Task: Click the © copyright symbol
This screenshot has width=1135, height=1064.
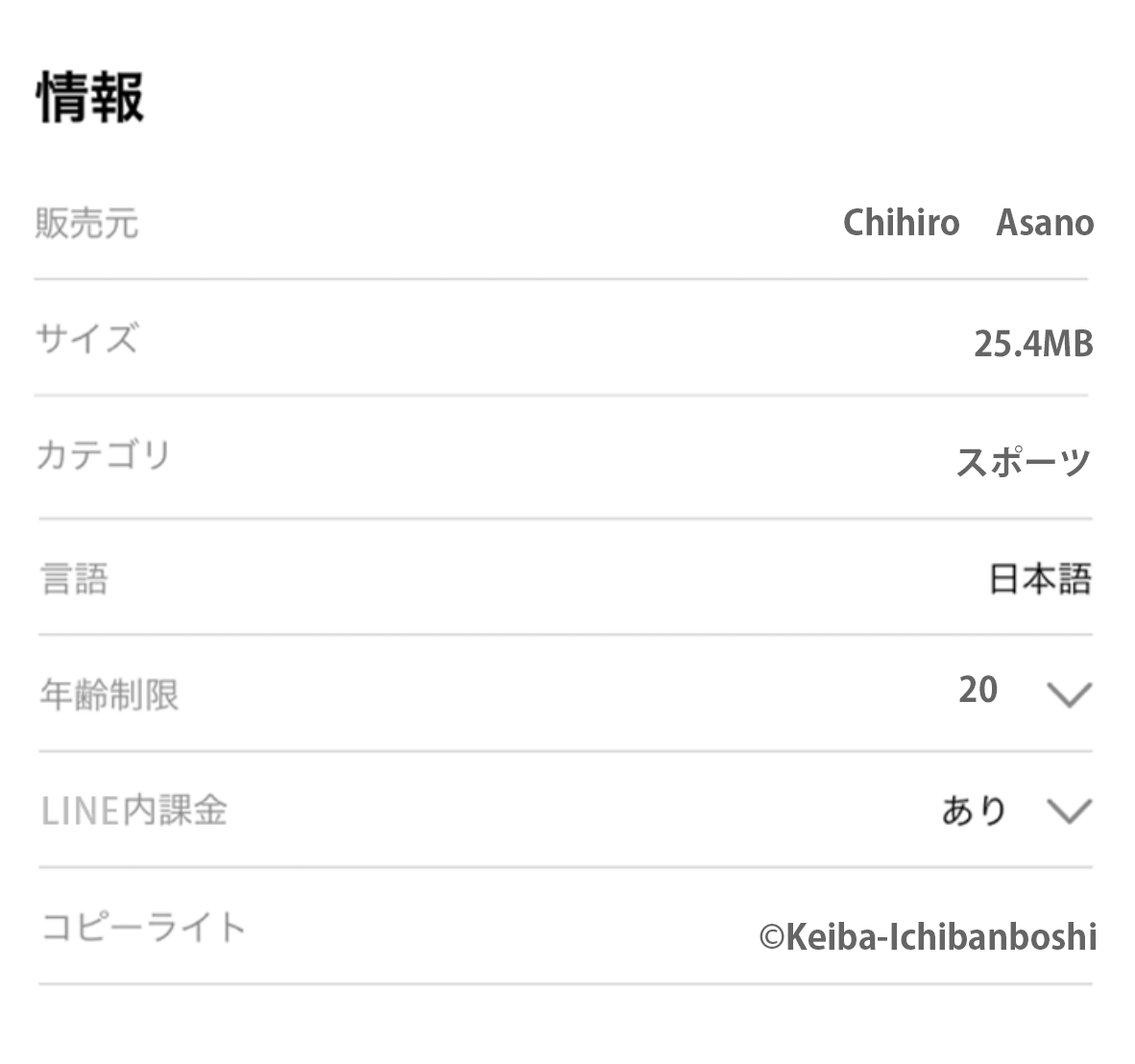Action: click(772, 937)
